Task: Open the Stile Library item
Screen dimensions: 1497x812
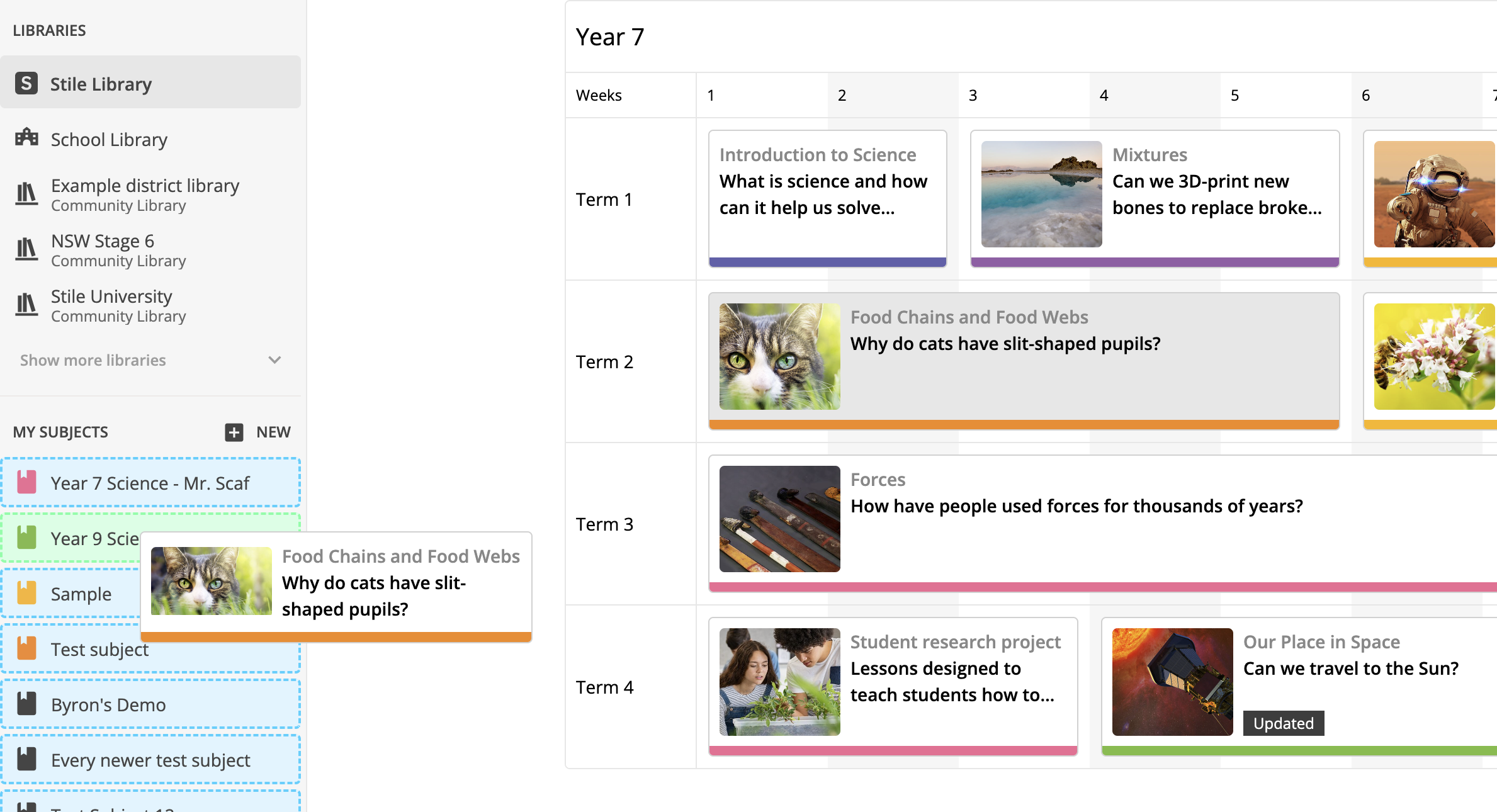Action: pyautogui.click(x=101, y=84)
